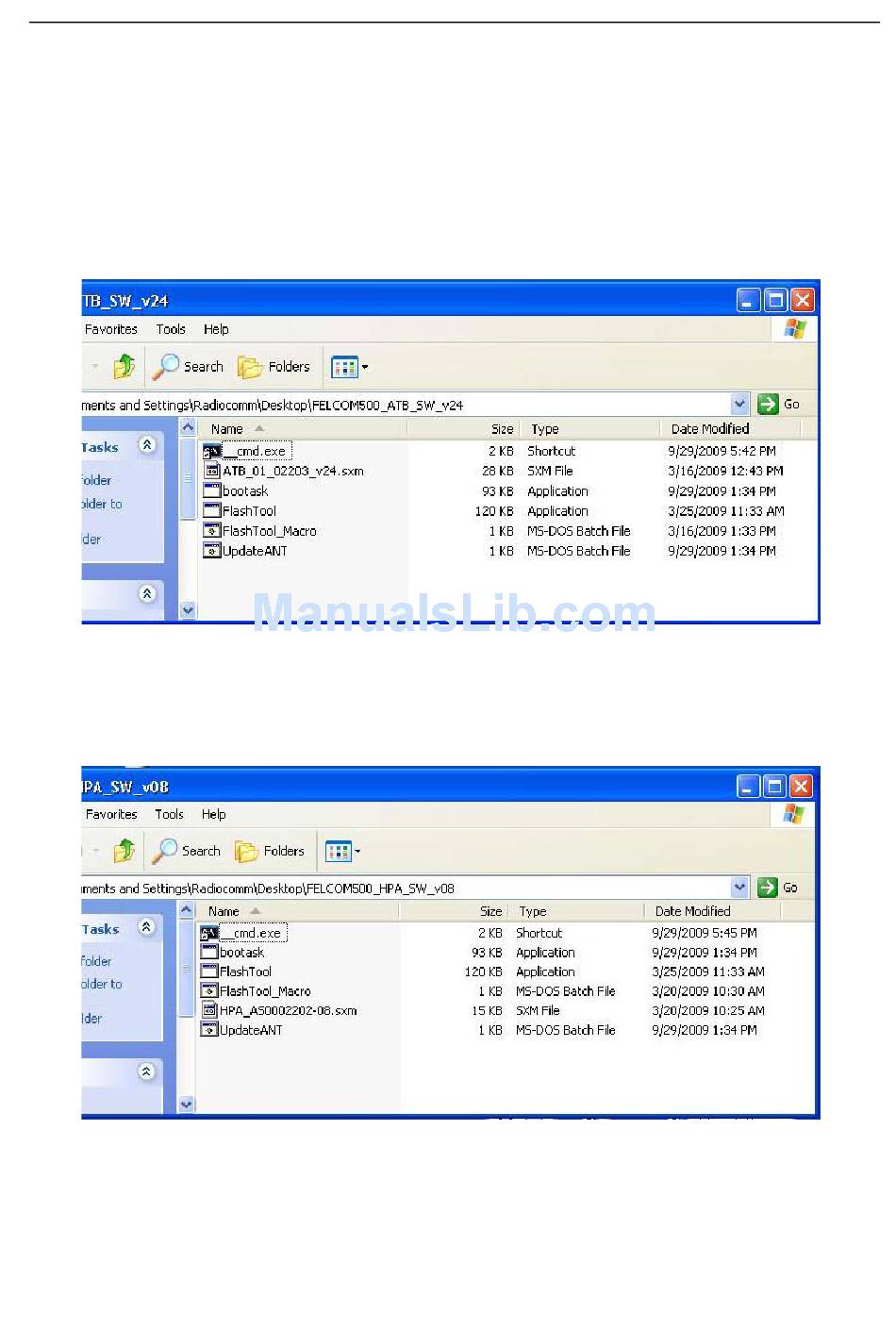The width and height of the screenshot is (896, 1329).
Task: Expand address bar dropdown in HPA_SW_v08 window
Action: pyautogui.click(x=739, y=888)
